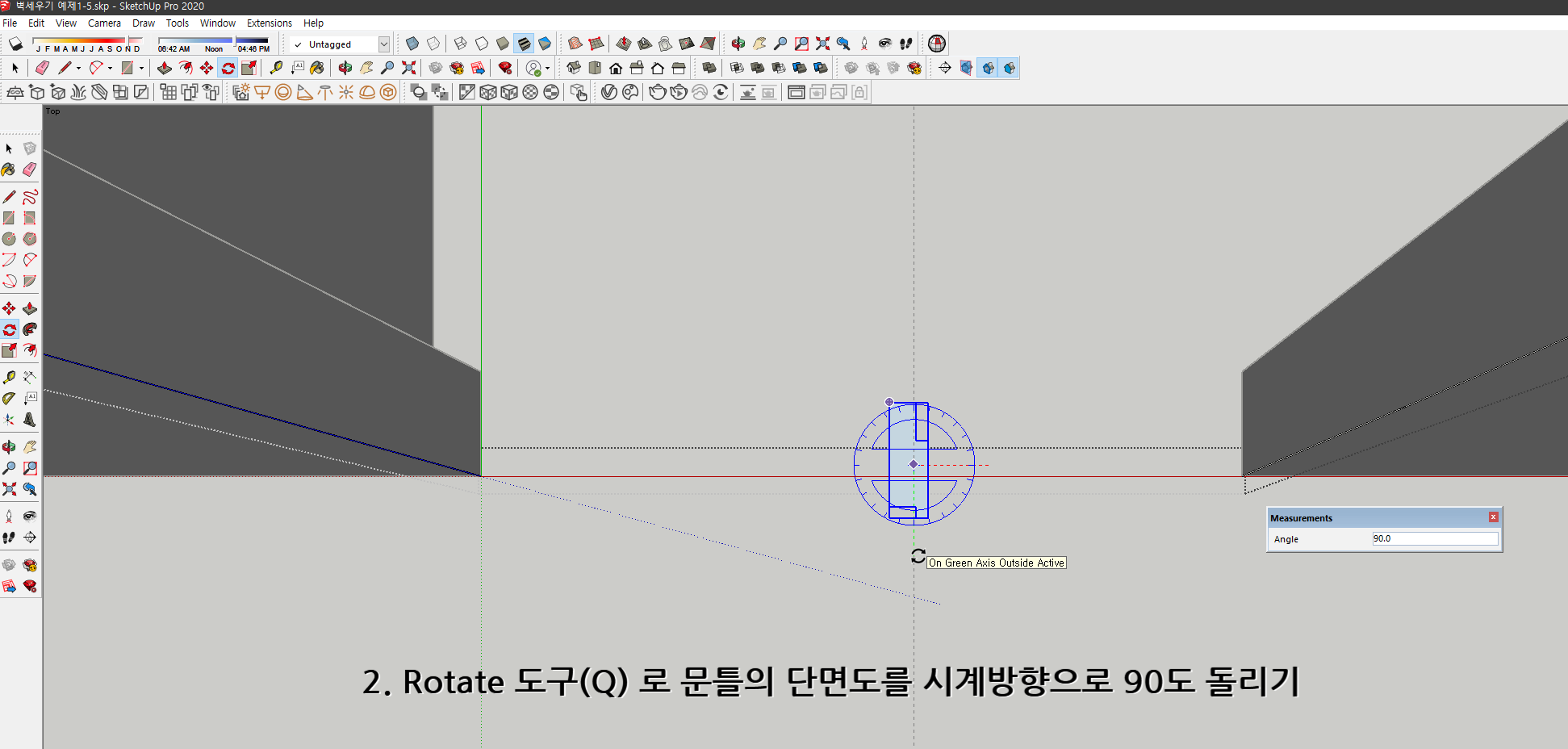
Task: Show V-Ray frame buffer window icon
Action: pos(796,92)
